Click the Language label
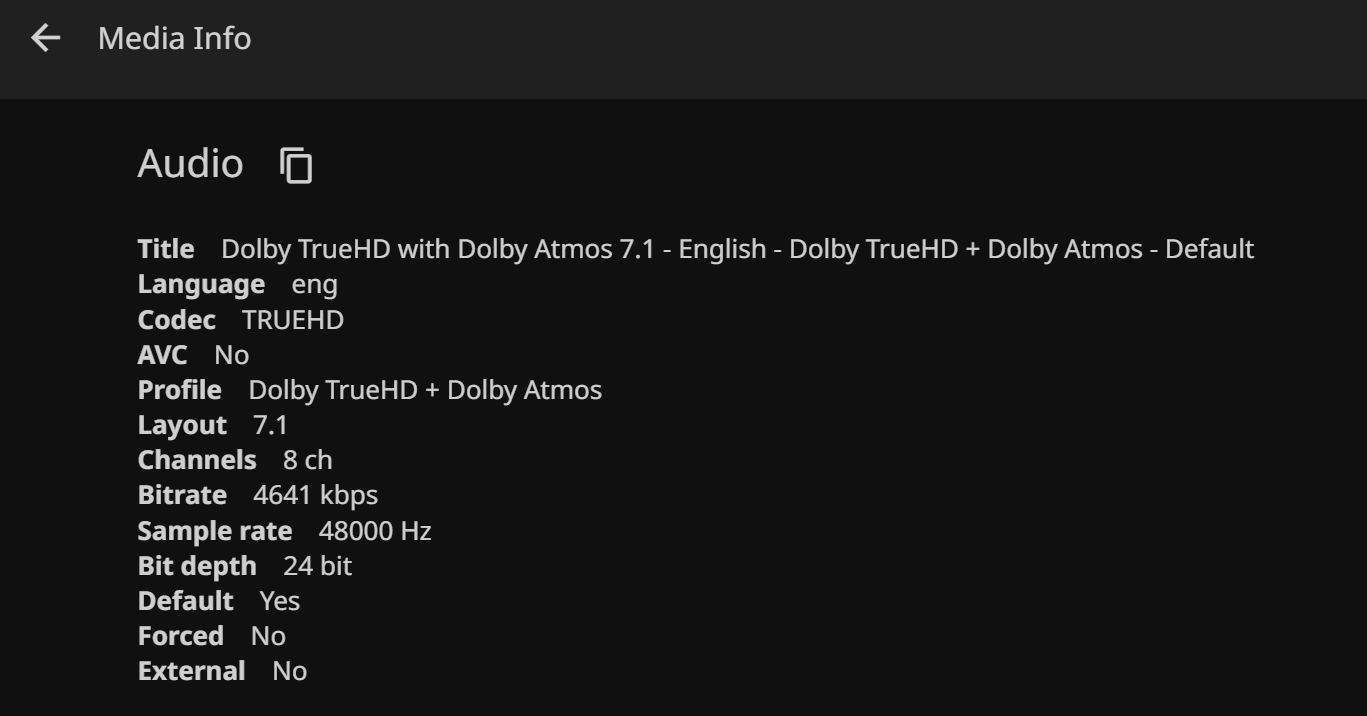This screenshot has height=716, width=1367. [x=201, y=284]
